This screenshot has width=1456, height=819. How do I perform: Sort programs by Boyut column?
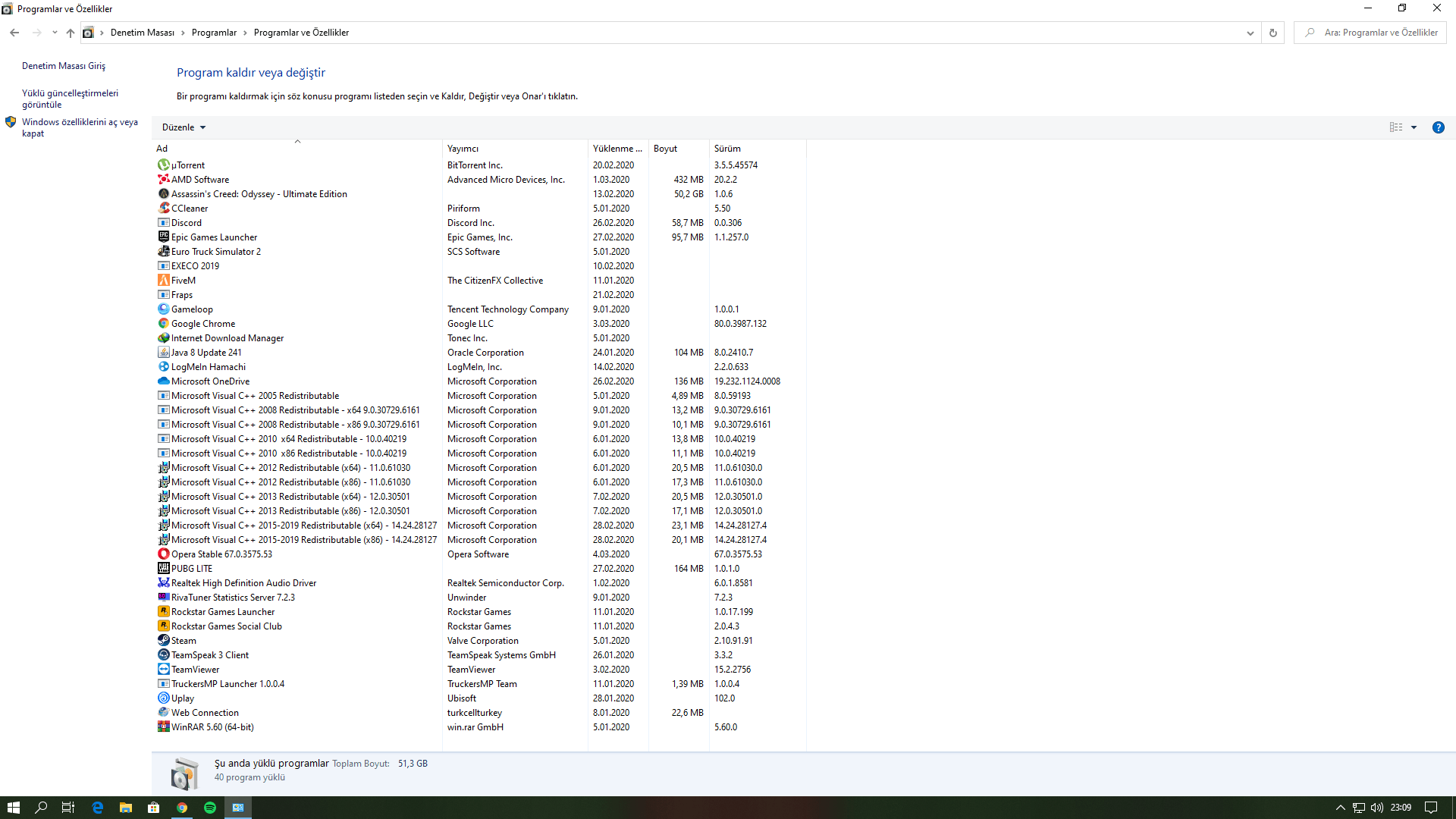[665, 149]
